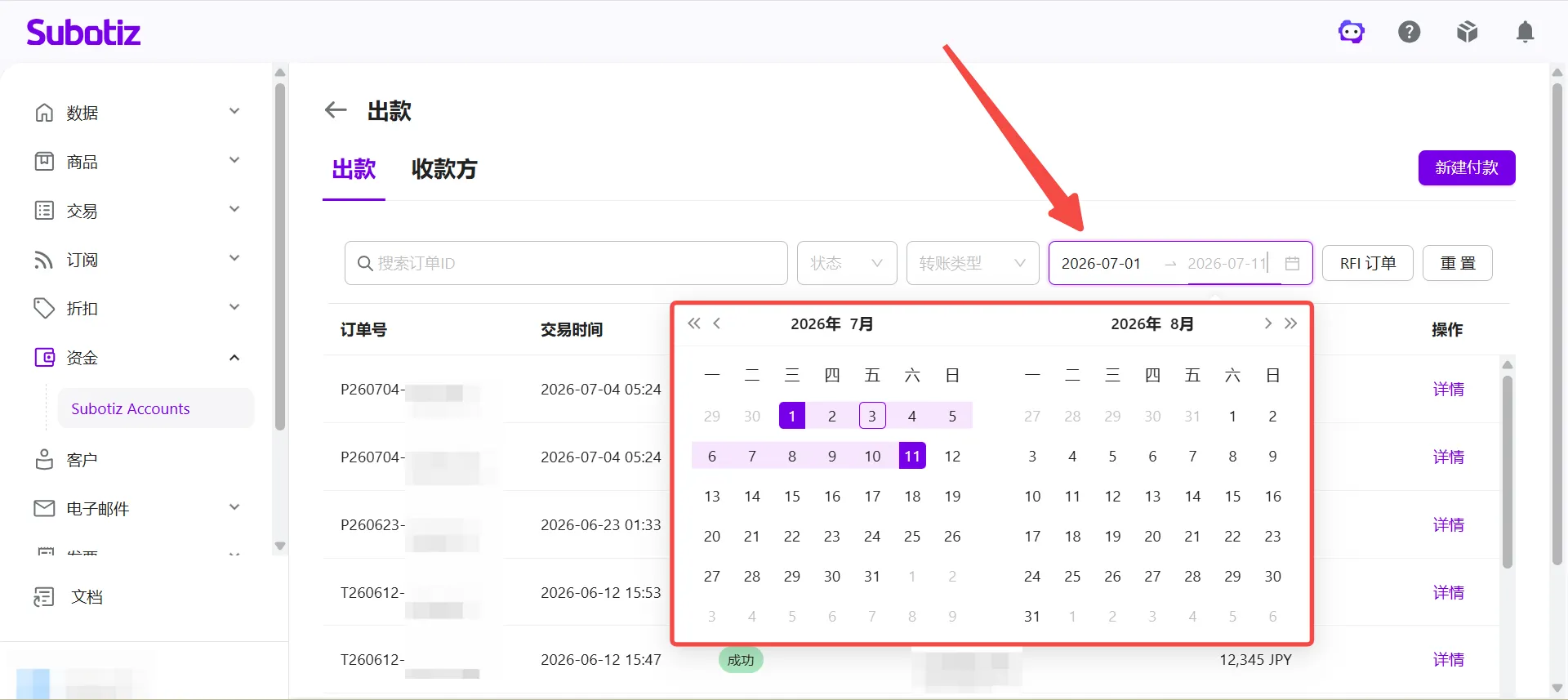Expand the 数据 menu chevron
This screenshot has width=1568, height=700.
[234, 111]
